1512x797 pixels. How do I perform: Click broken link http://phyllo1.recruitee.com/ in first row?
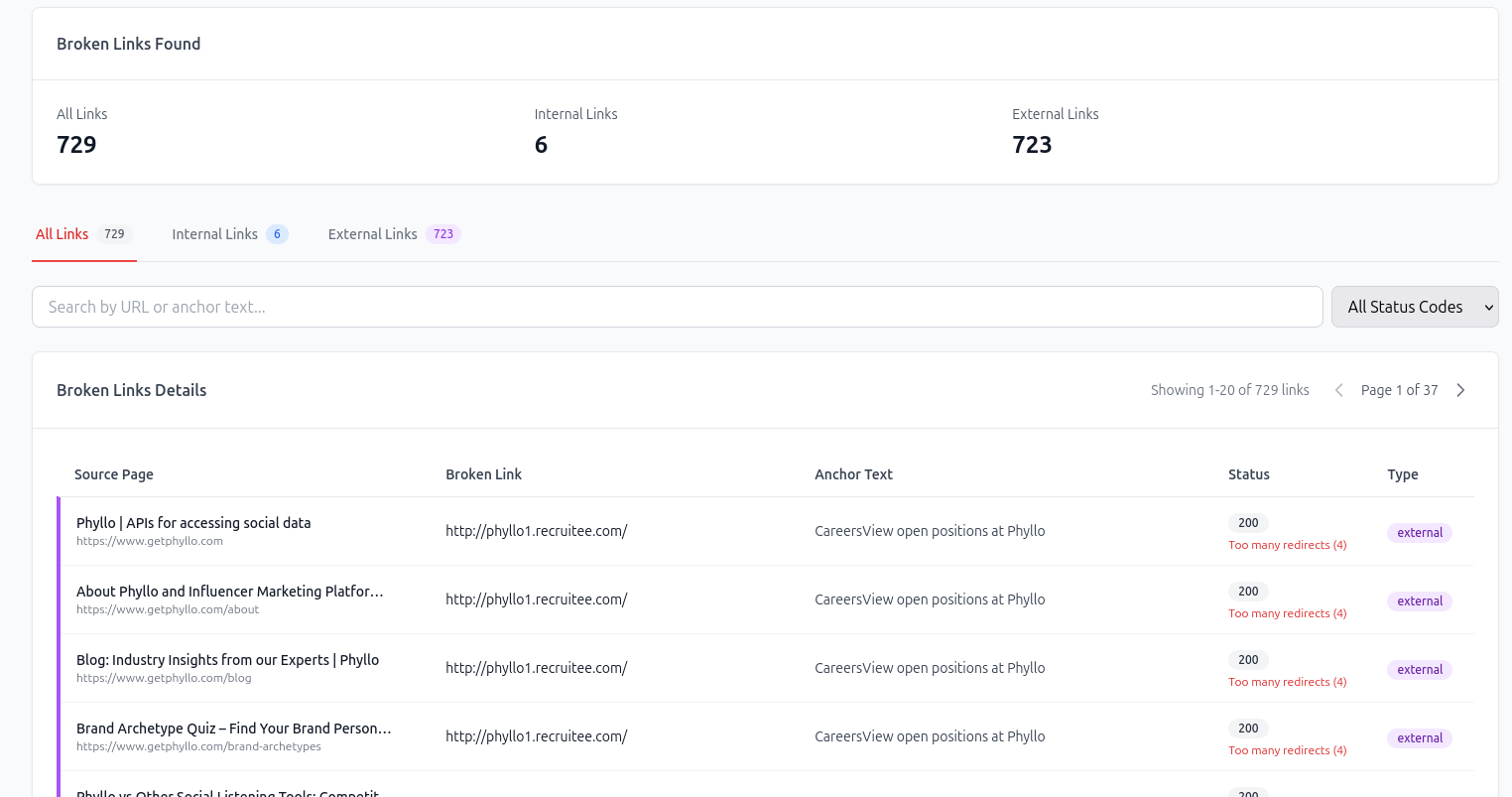[x=536, y=531]
